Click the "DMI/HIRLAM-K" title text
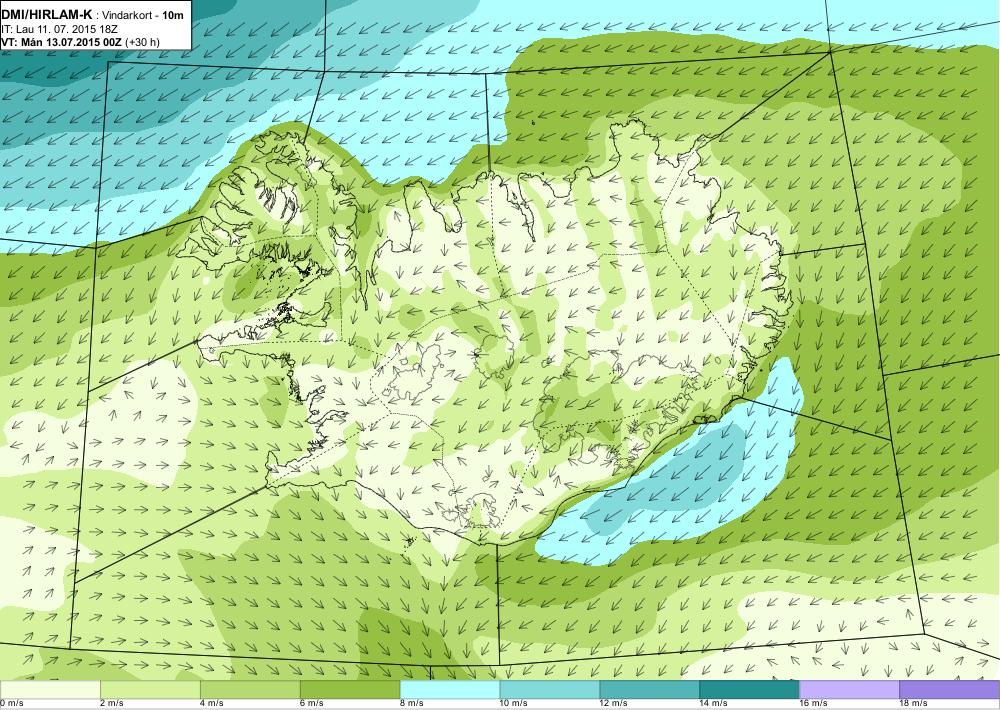 (46, 15)
